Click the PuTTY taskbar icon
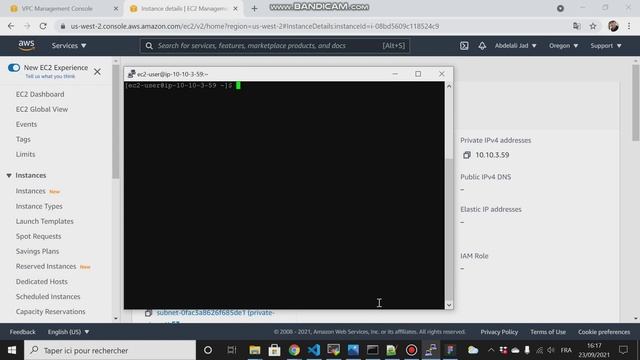The height and width of the screenshot is (360, 640). pos(431,350)
